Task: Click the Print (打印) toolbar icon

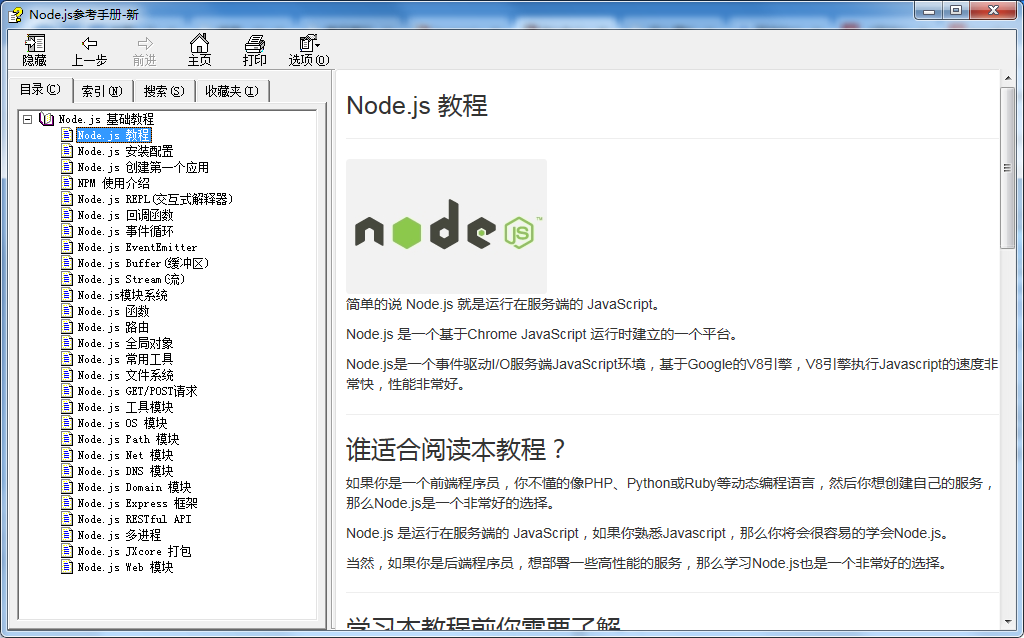Action: pyautogui.click(x=255, y=43)
